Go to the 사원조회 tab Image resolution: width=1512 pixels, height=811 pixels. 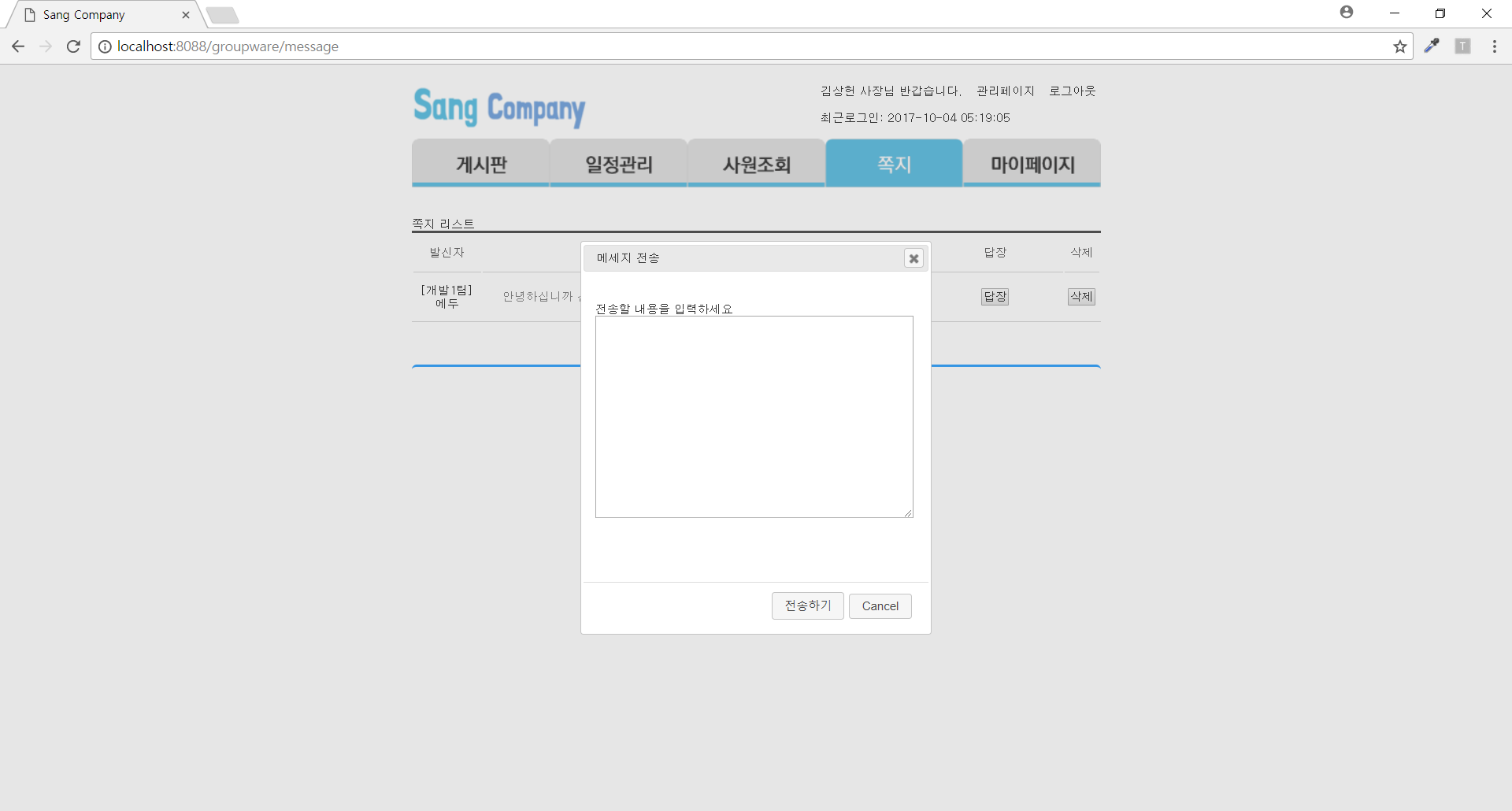click(756, 164)
